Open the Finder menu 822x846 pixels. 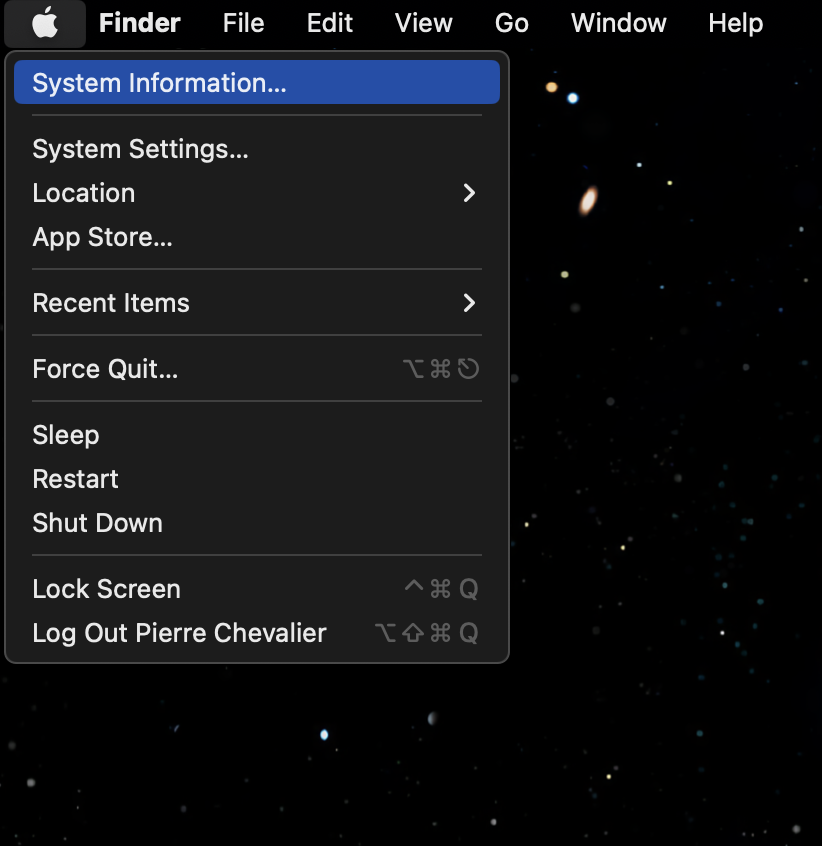coord(140,23)
